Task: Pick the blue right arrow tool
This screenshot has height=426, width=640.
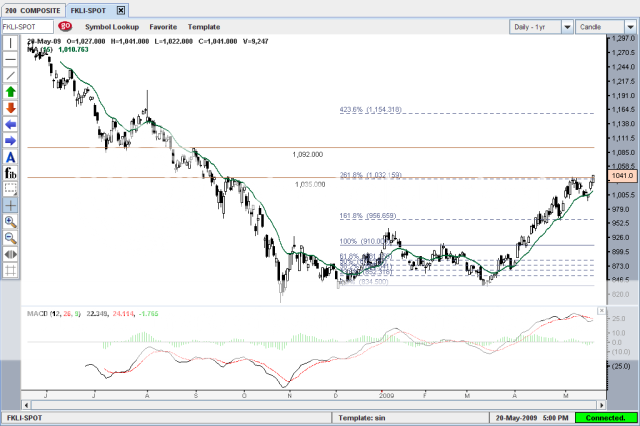Action: 11,140
